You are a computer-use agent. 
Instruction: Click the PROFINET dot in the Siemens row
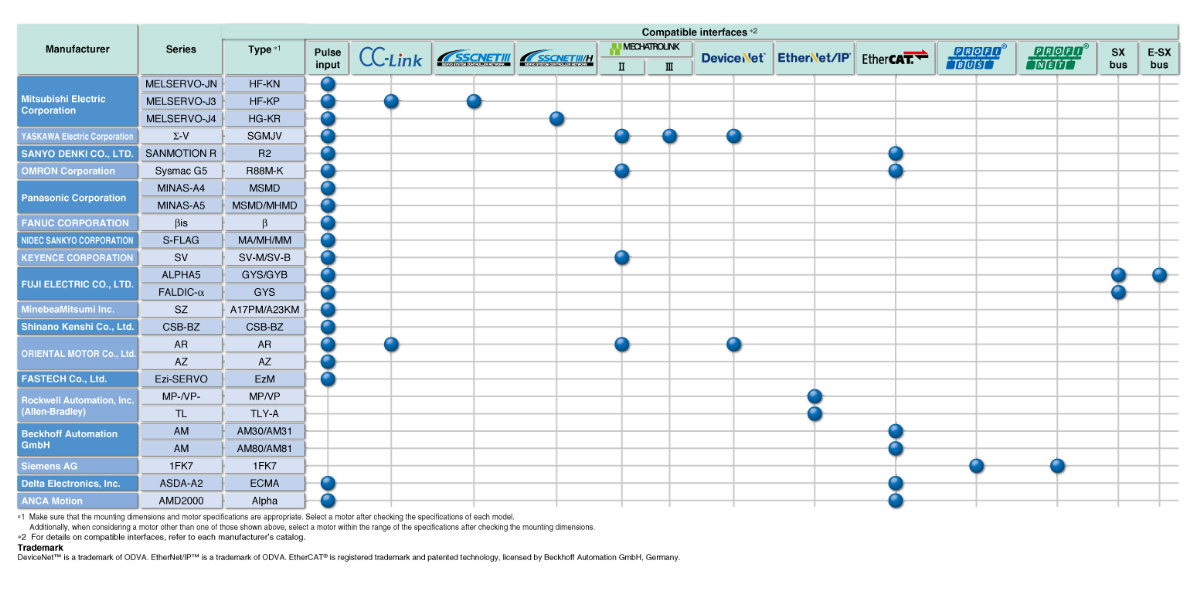point(1057,466)
